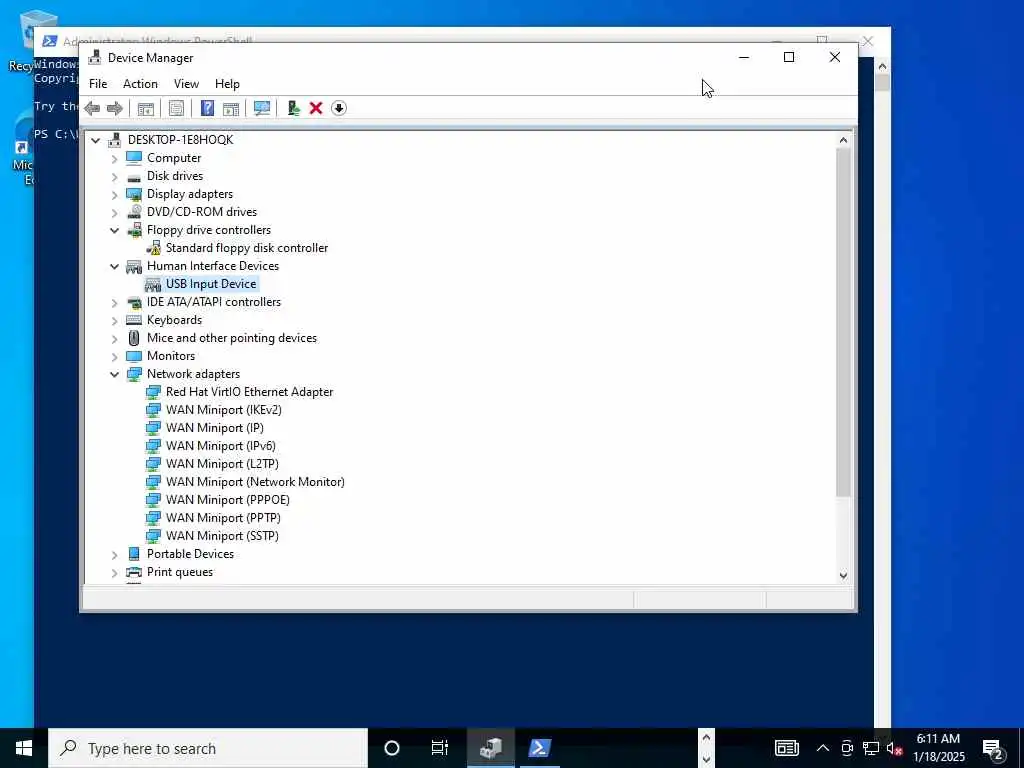Image resolution: width=1024 pixels, height=768 pixels.
Task: Open Cortana circle icon on taskbar
Action: [392, 748]
